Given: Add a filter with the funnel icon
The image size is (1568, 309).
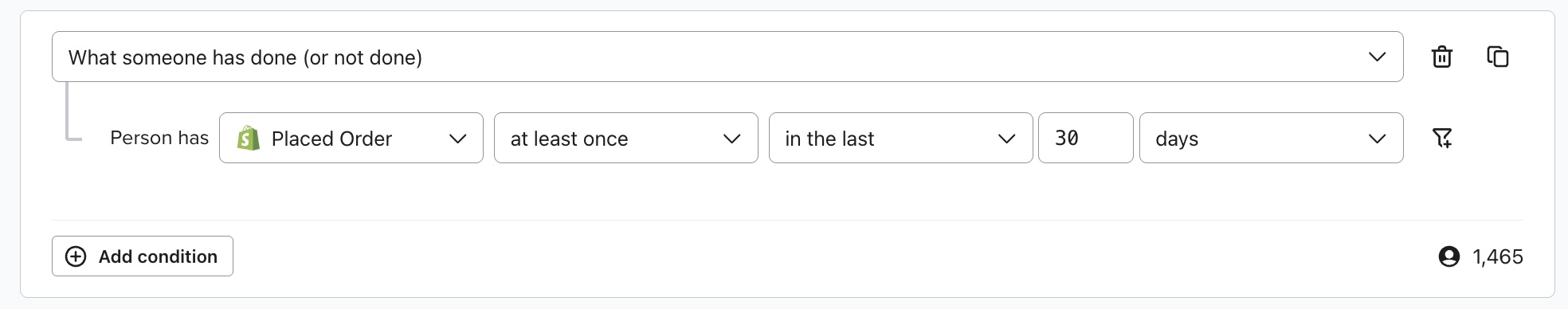Looking at the screenshot, I should pyautogui.click(x=1442, y=138).
